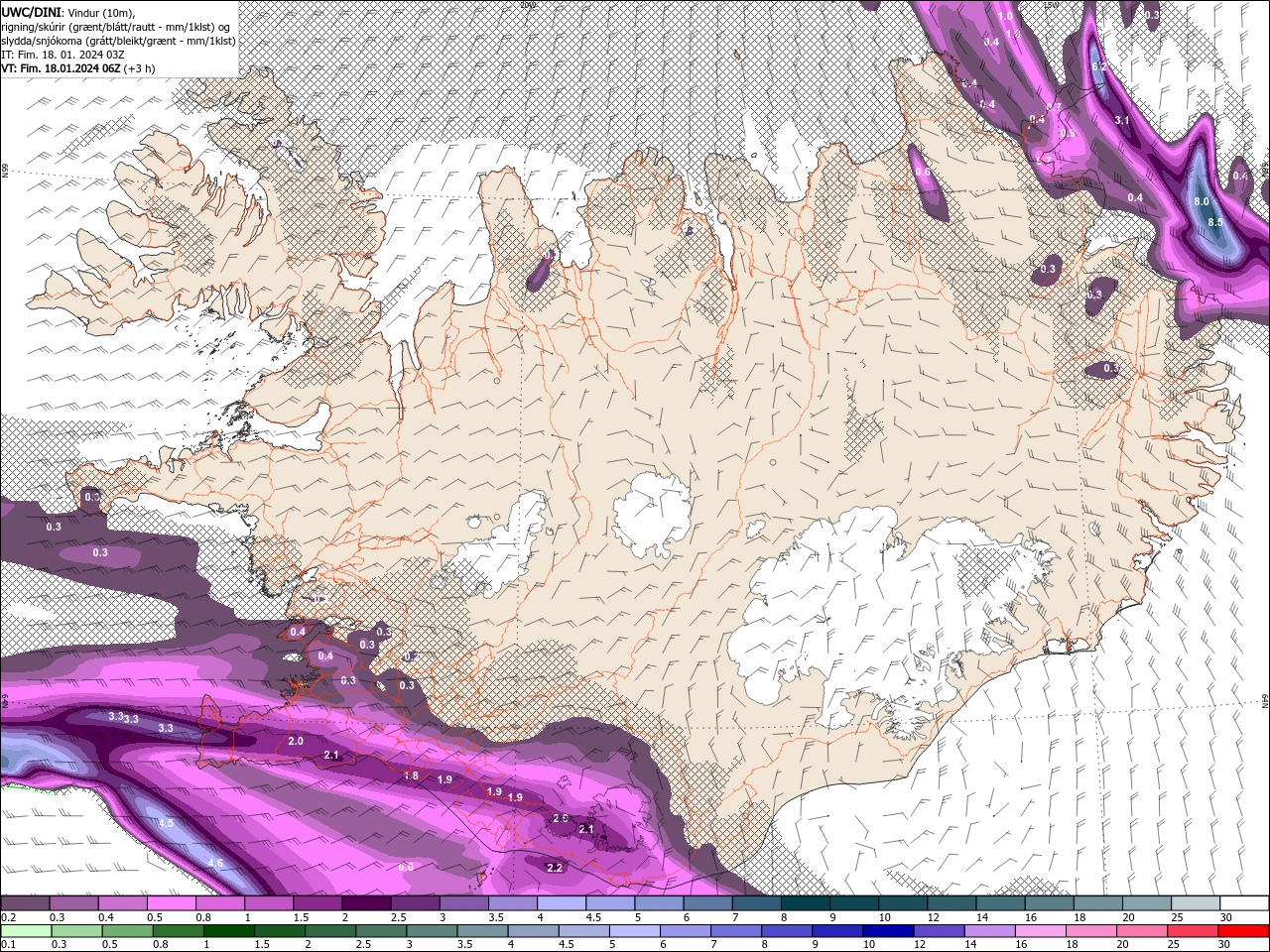Image resolution: width=1270 pixels, height=952 pixels.
Task: Select the 0.8 swatch in the upper legend row
Action: pos(219,903)
